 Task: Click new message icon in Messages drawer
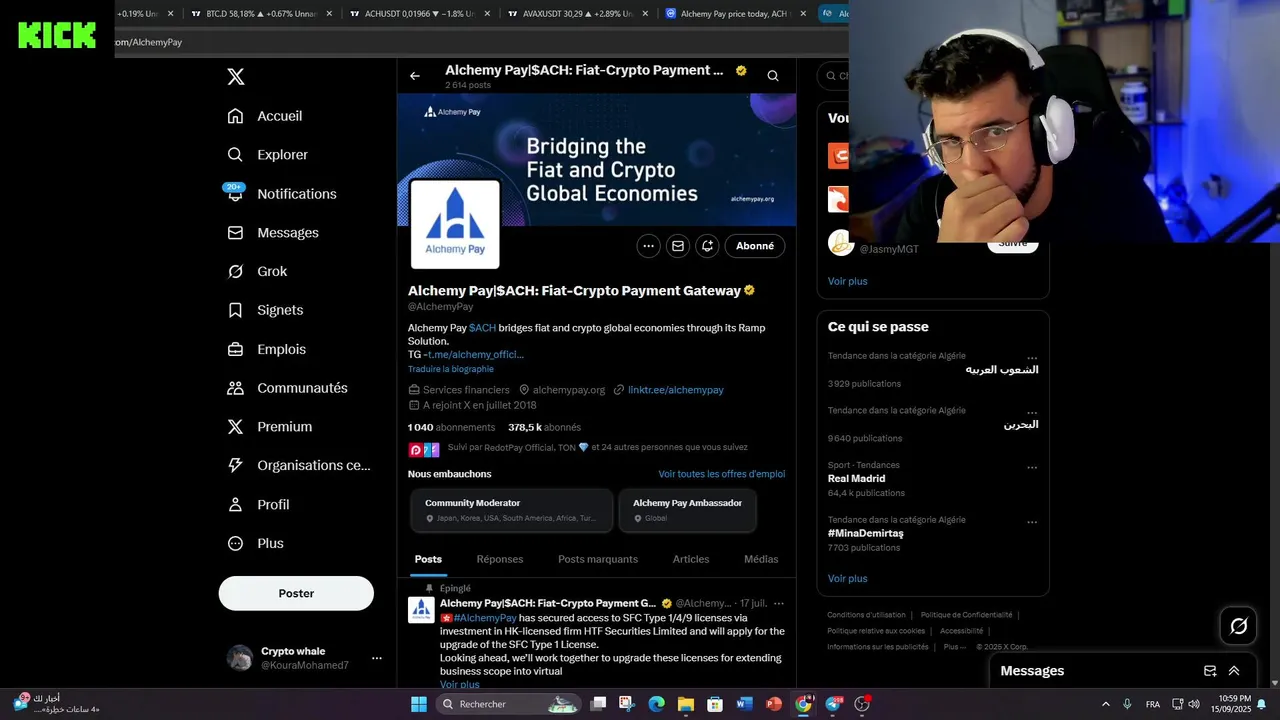pos(1210,671)
